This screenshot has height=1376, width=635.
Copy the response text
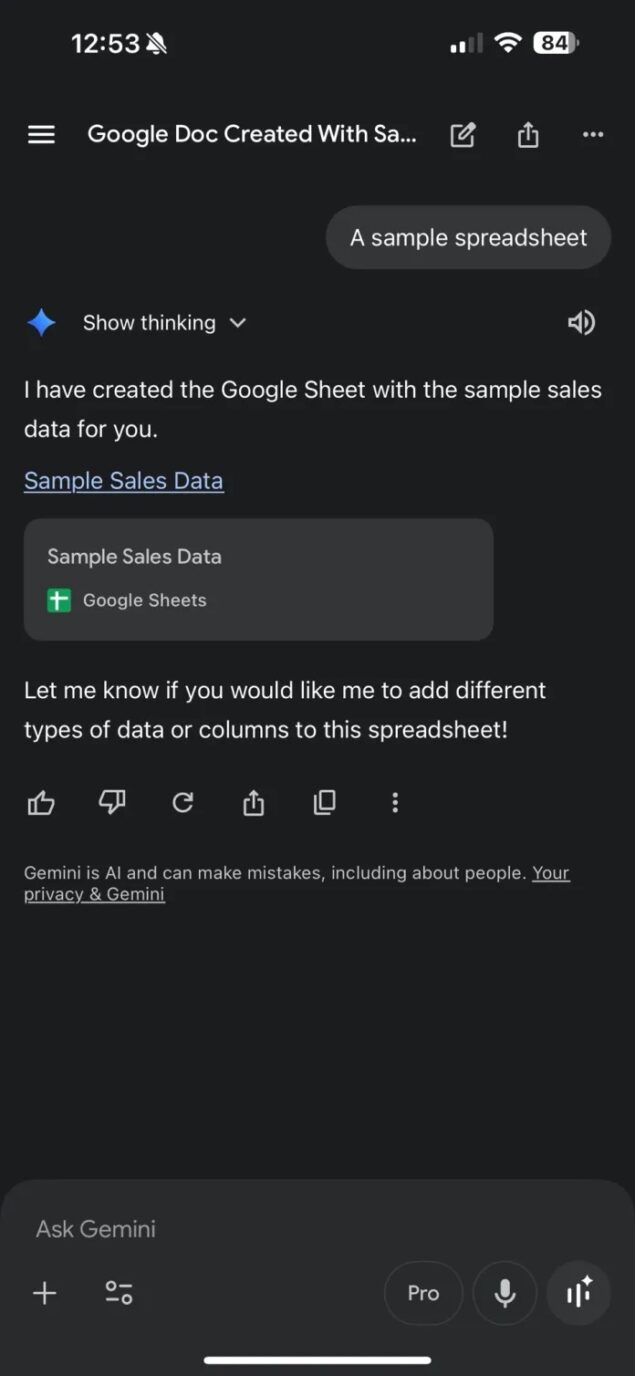coord(325,802)
